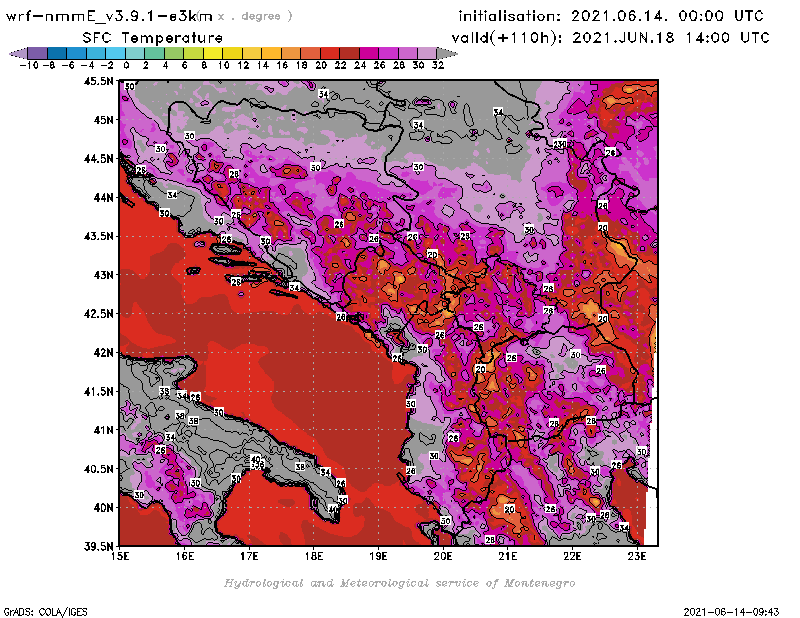This screenshot has width=800, height=618.
Task: Click the initialisation date 2021.06.14. 00:00 UTC
Action: coord(667,16)
